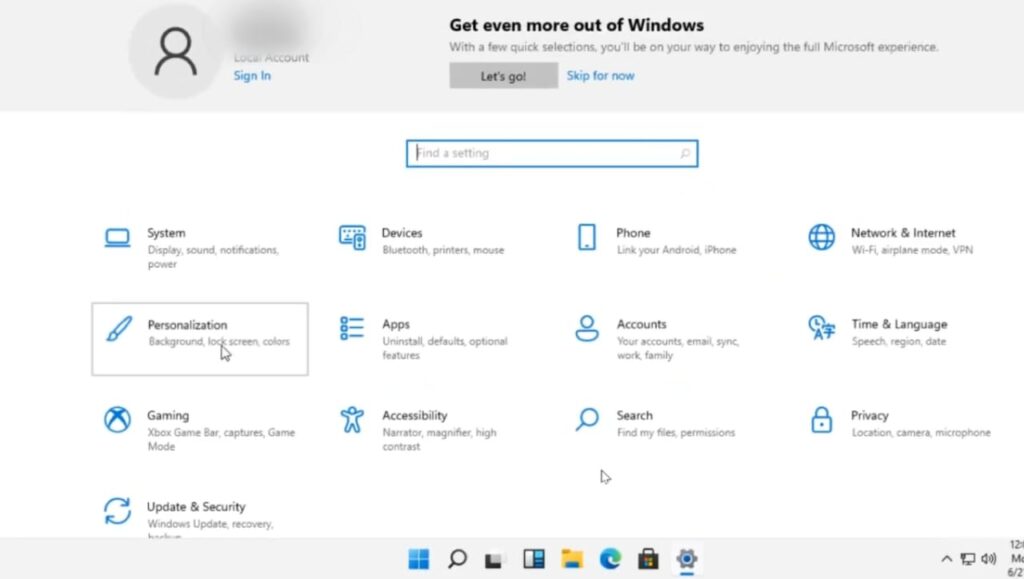
Task: Click the Sign in link
Action: click(x=252, y=76)
